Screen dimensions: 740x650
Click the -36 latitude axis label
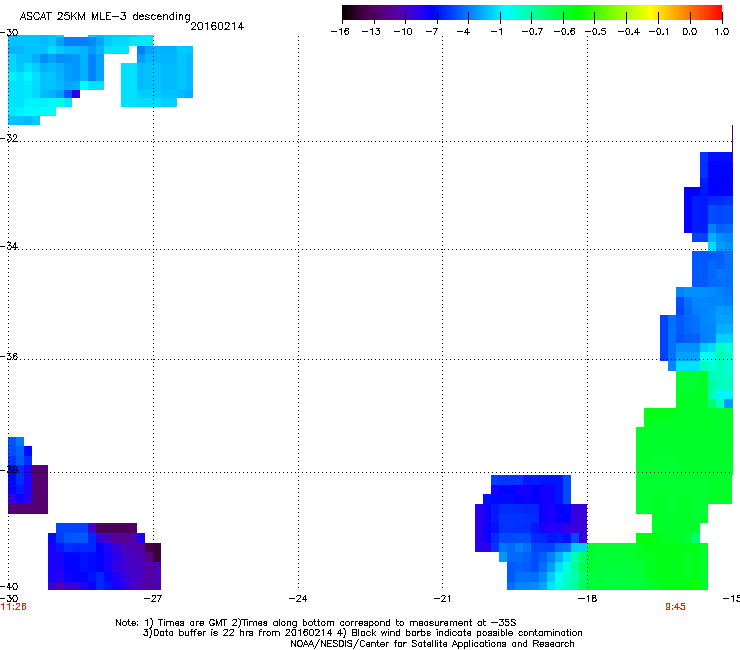tap(9, 356)
